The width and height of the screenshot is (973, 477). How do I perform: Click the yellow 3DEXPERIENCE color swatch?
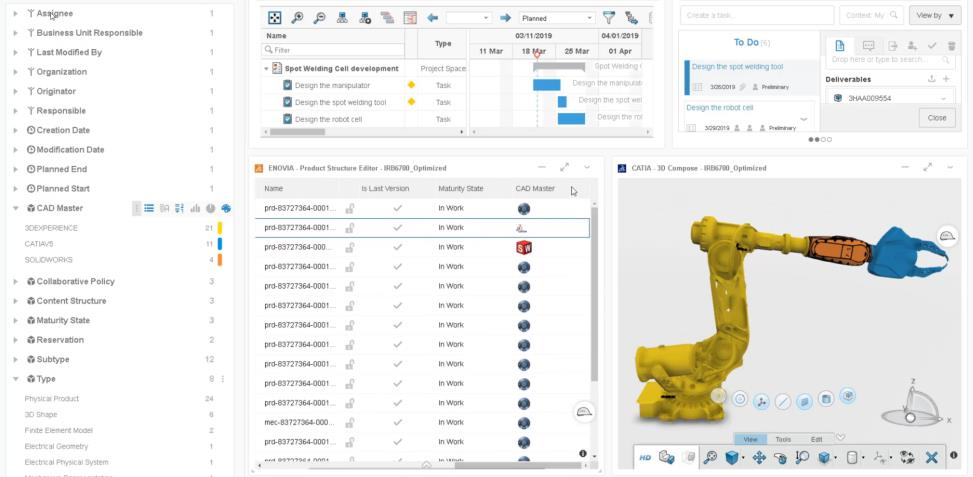pyautogui.click(x=219, y=228)
